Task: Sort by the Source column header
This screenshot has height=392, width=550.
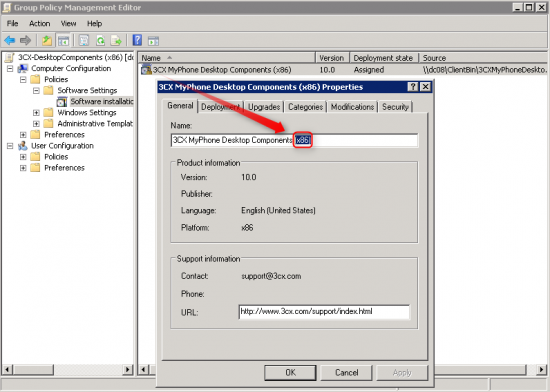Action: [483, 58]
